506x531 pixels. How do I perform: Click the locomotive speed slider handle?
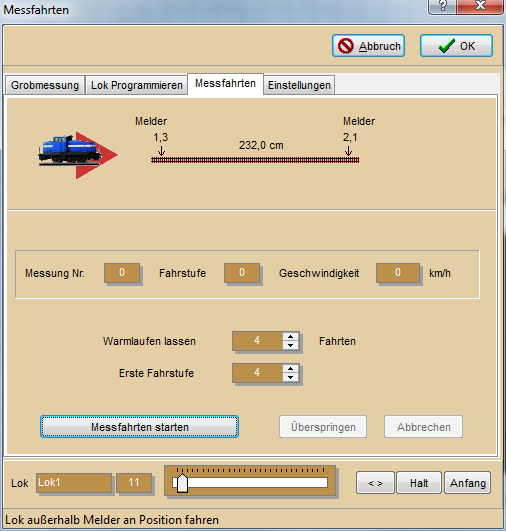(182, 483)
